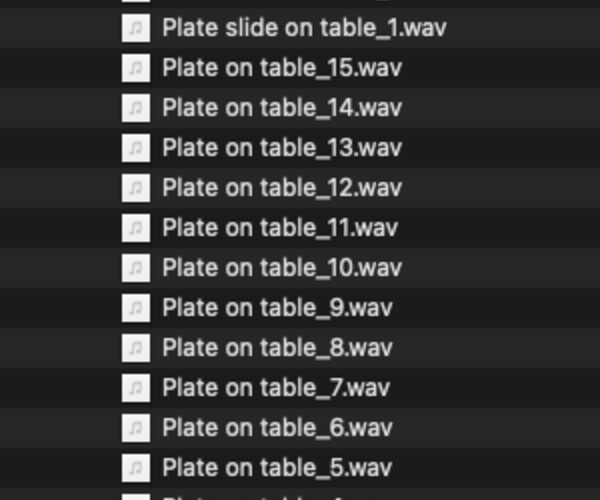600x500 pixels.
Task: Select the Plate on table_6.wav file name
Action: 277,428
